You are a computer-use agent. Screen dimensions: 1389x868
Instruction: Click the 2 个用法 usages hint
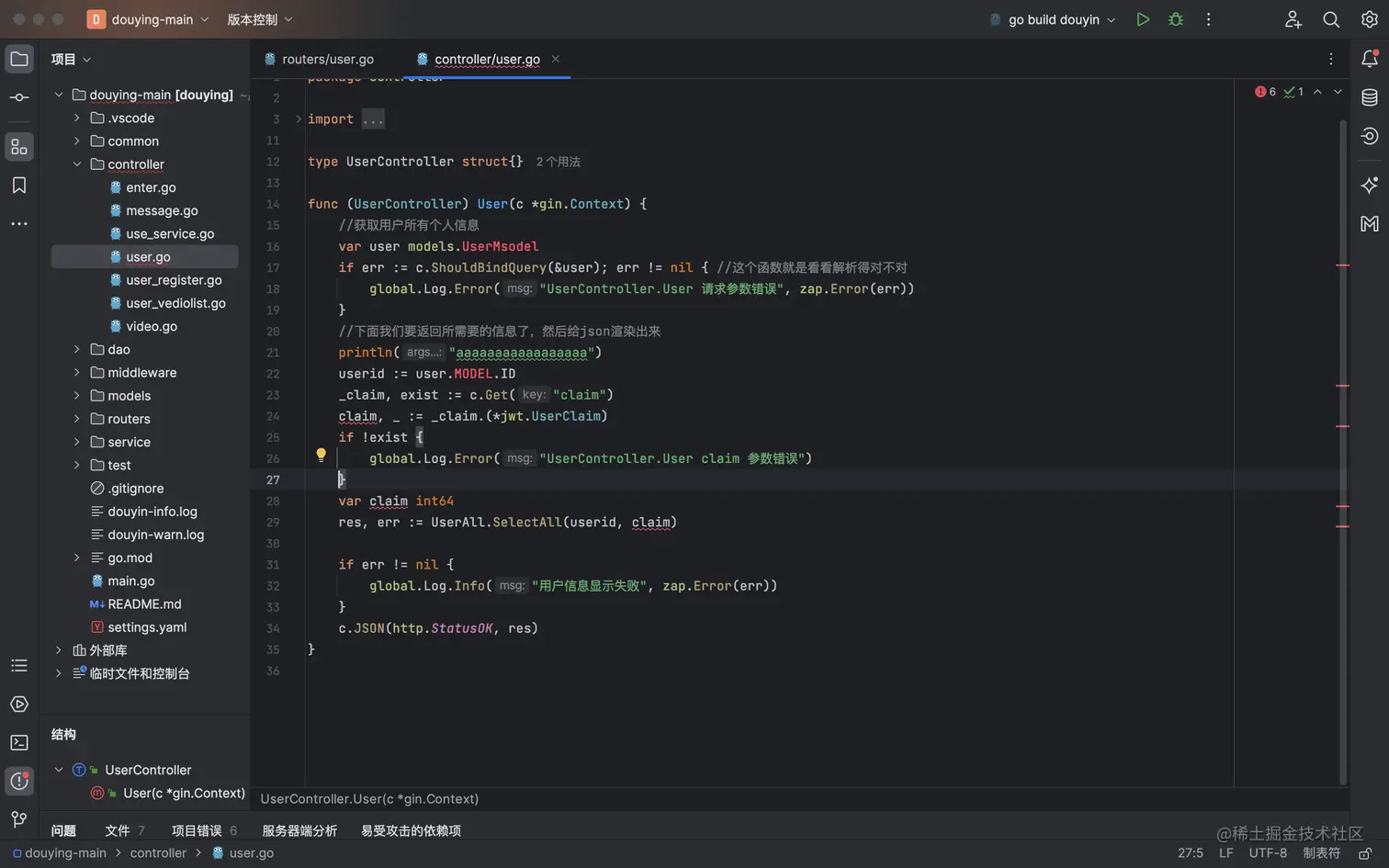[x=559, y=162]
